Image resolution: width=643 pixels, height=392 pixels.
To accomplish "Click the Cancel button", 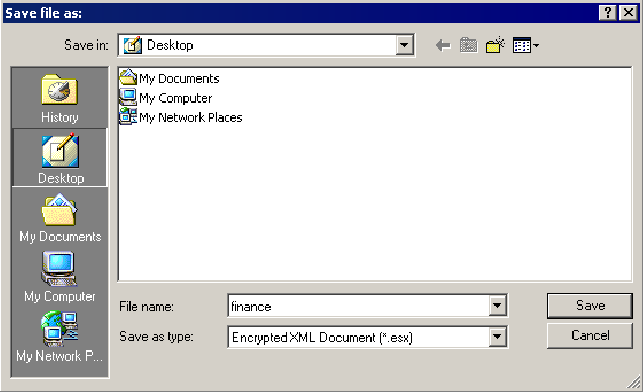I will pyautogui.click(x=590, y=336).
